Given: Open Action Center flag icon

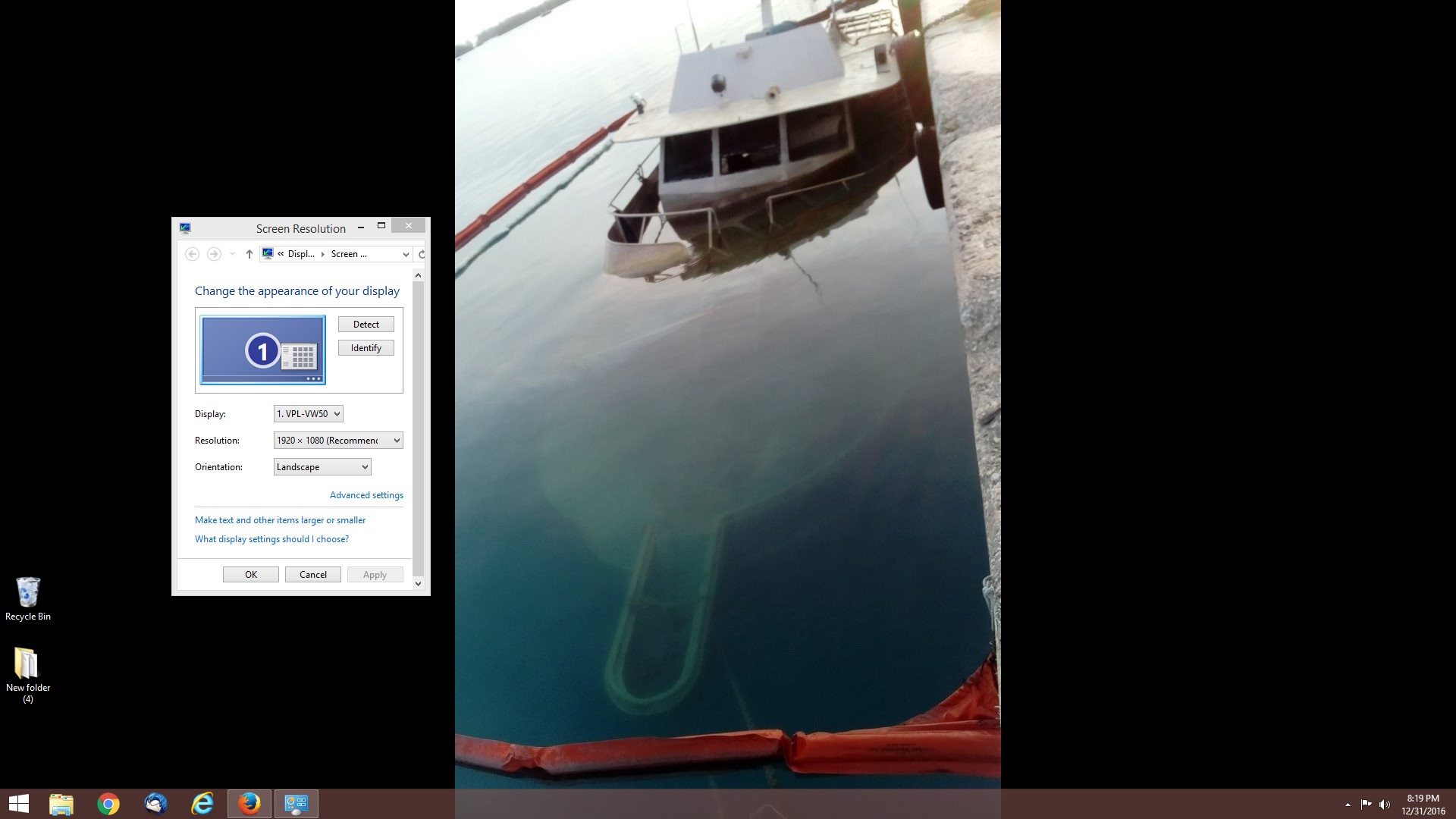Looking at the screenshot, I should tap(1366, 805).
